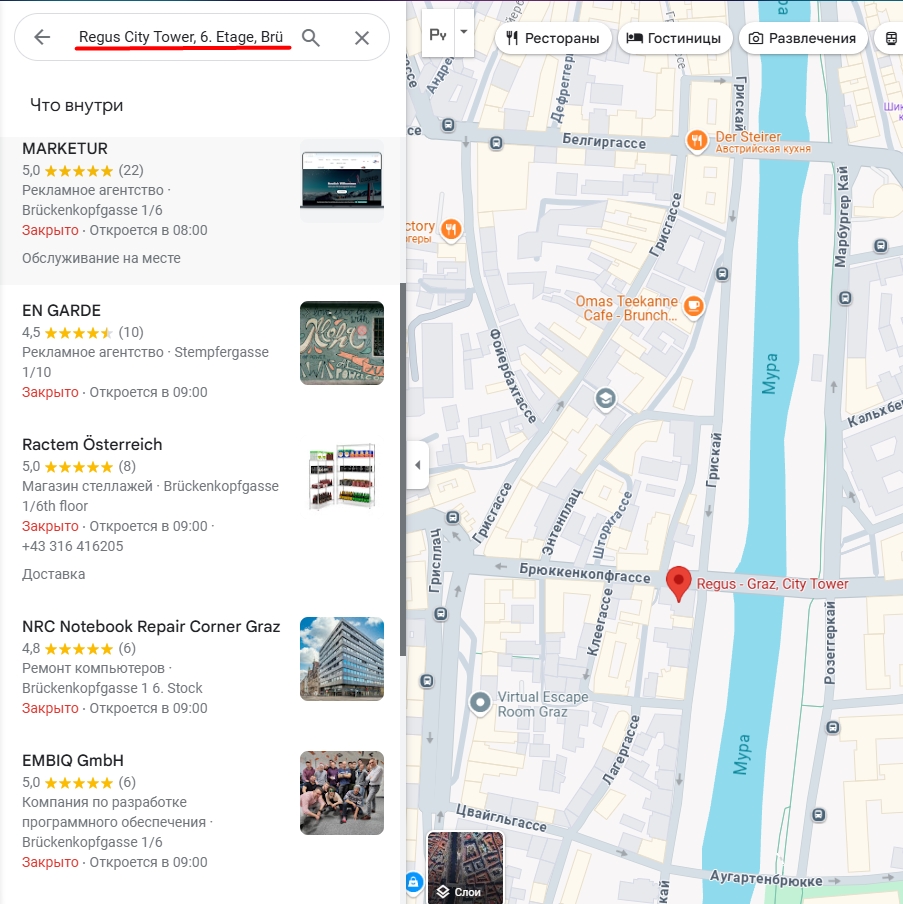The width and height of the screenshot is (903, 904).
Task: Click the Der Steirer map label
Action: click(763, 142)
